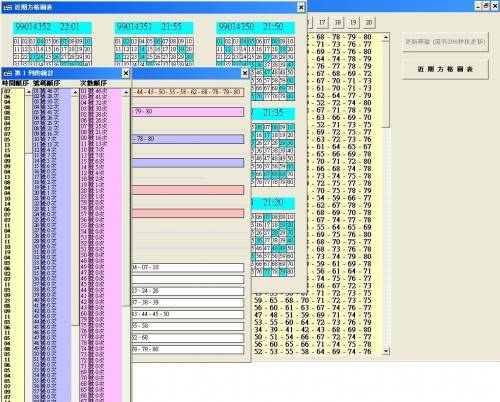Image resolution: width=500 pixels, height=402 pixels.
Task: Click the 21:20 draw header
Action: point(273,203)
